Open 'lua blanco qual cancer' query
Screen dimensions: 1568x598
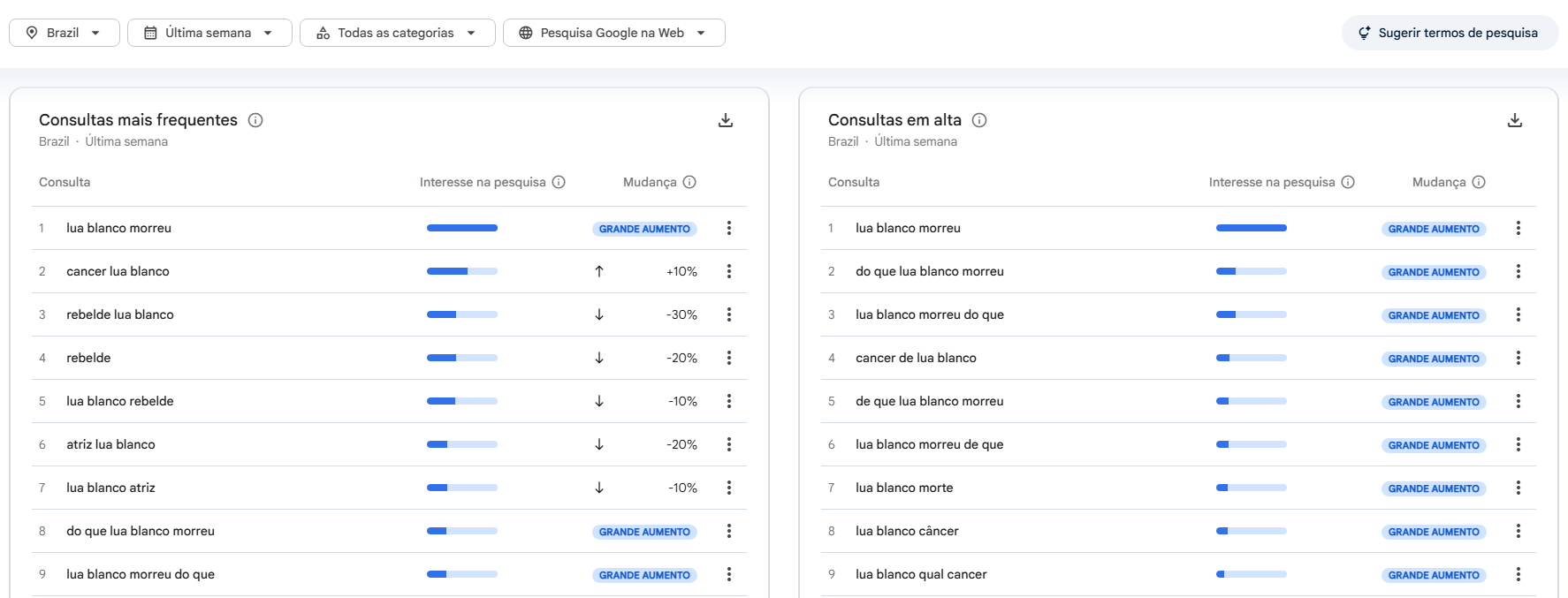(x=921, y=574)
